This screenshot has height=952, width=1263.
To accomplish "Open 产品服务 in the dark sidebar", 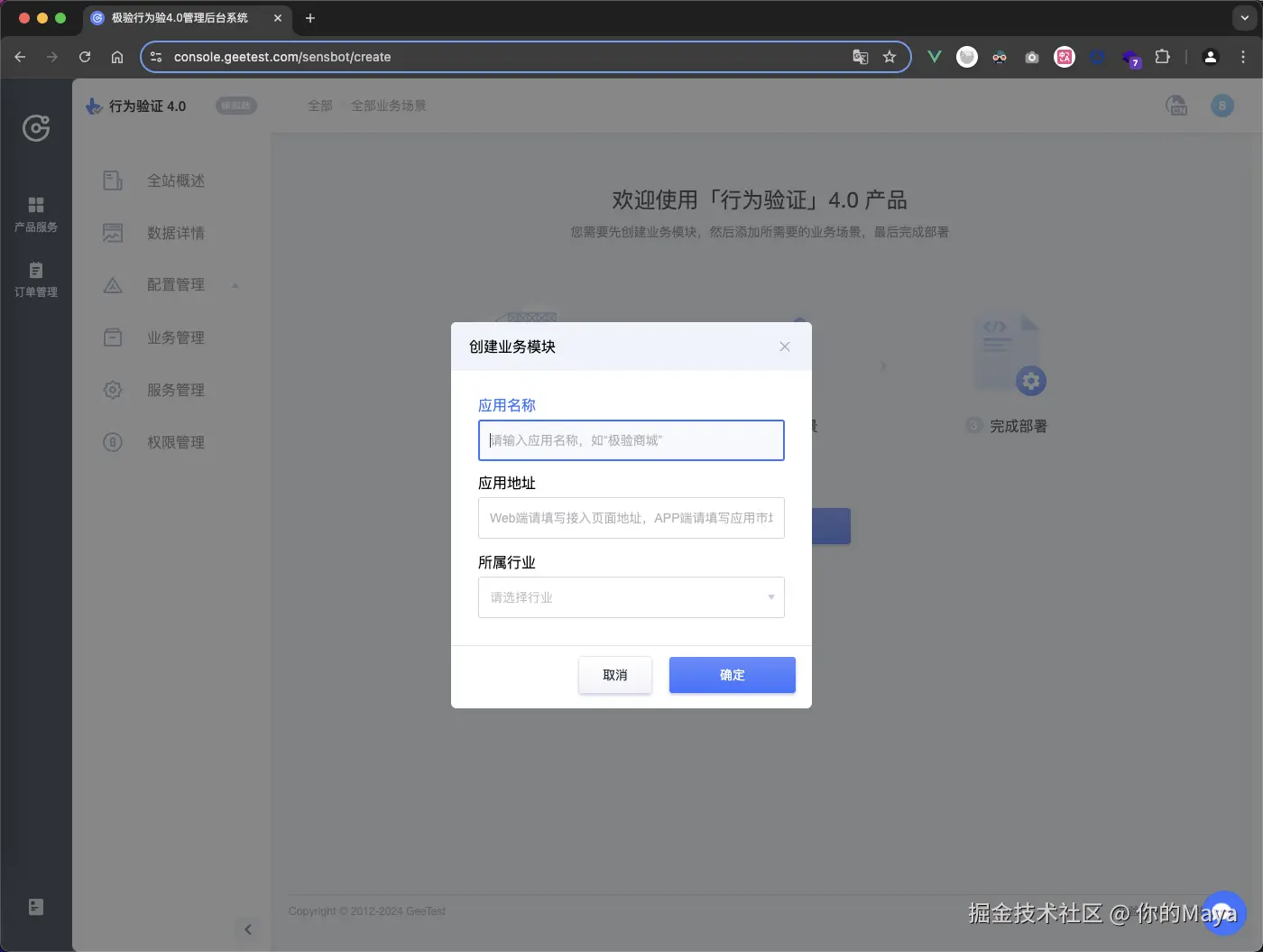I will click(x=36, y=215).
